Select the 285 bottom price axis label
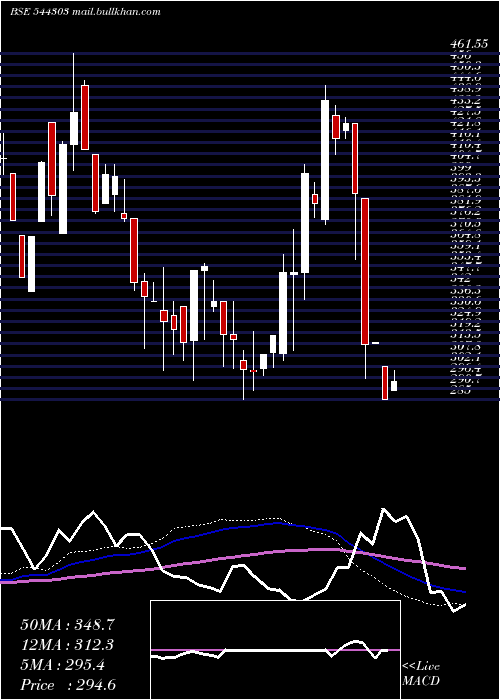500x700 pixels. point(461,391)
